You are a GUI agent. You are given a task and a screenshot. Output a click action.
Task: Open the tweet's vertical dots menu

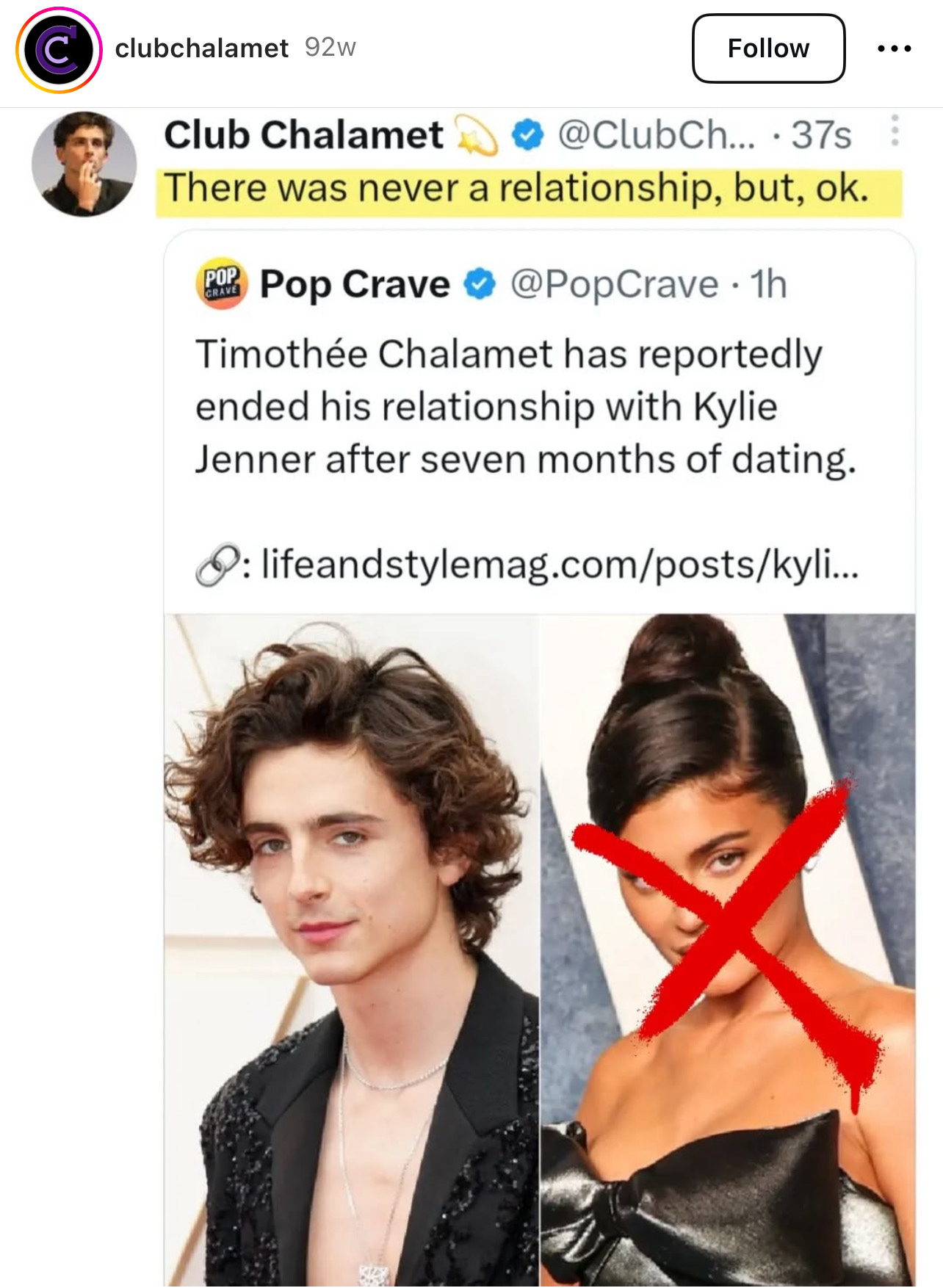click(x=894, y=131)
